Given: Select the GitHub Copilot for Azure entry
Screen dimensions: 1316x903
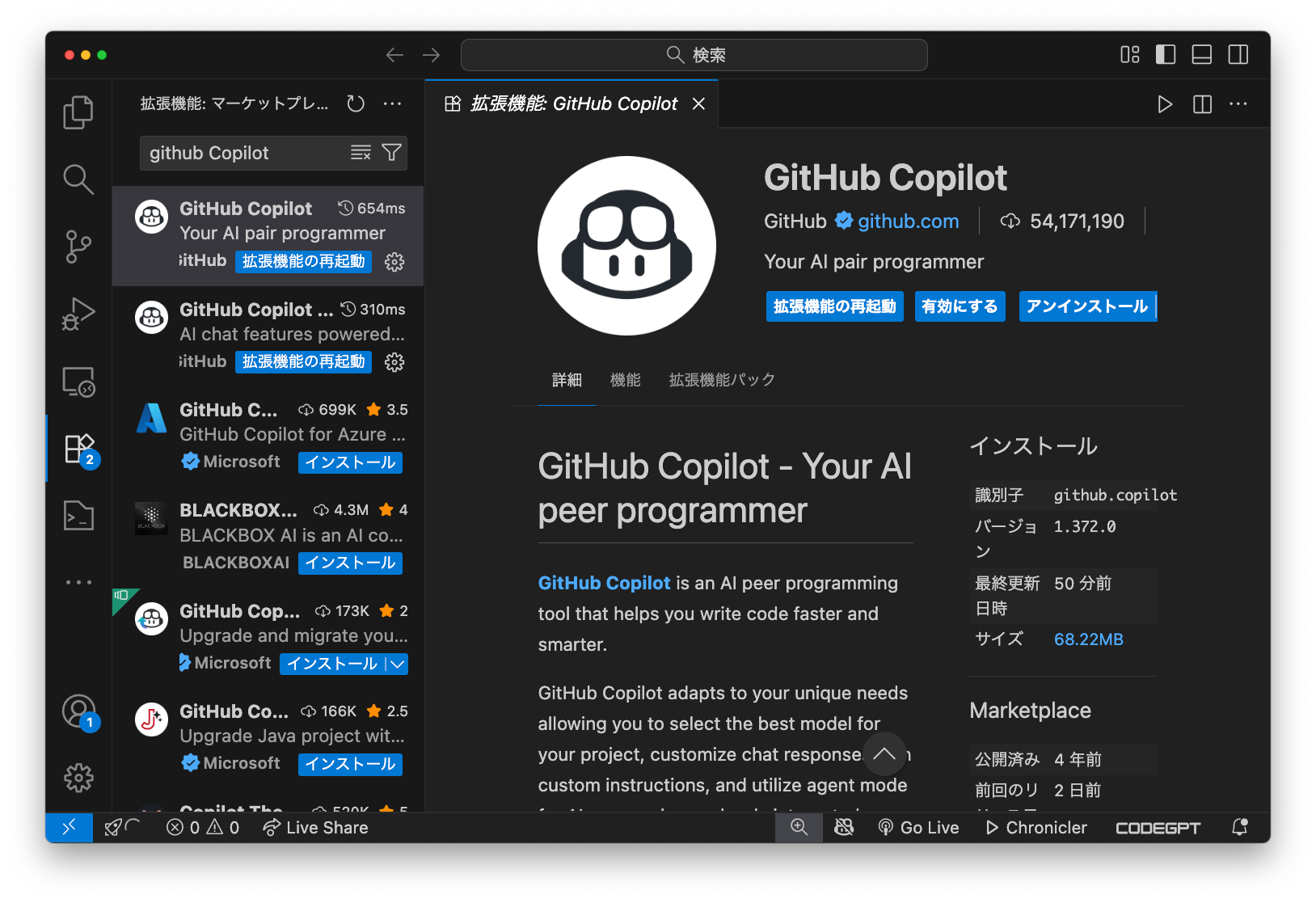Looking at the screenshot, I should pos(268,437).
